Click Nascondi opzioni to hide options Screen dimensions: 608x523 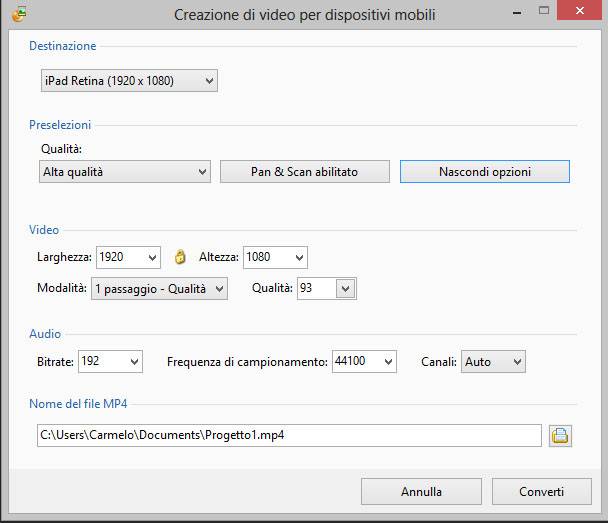[x=485, y=172]
